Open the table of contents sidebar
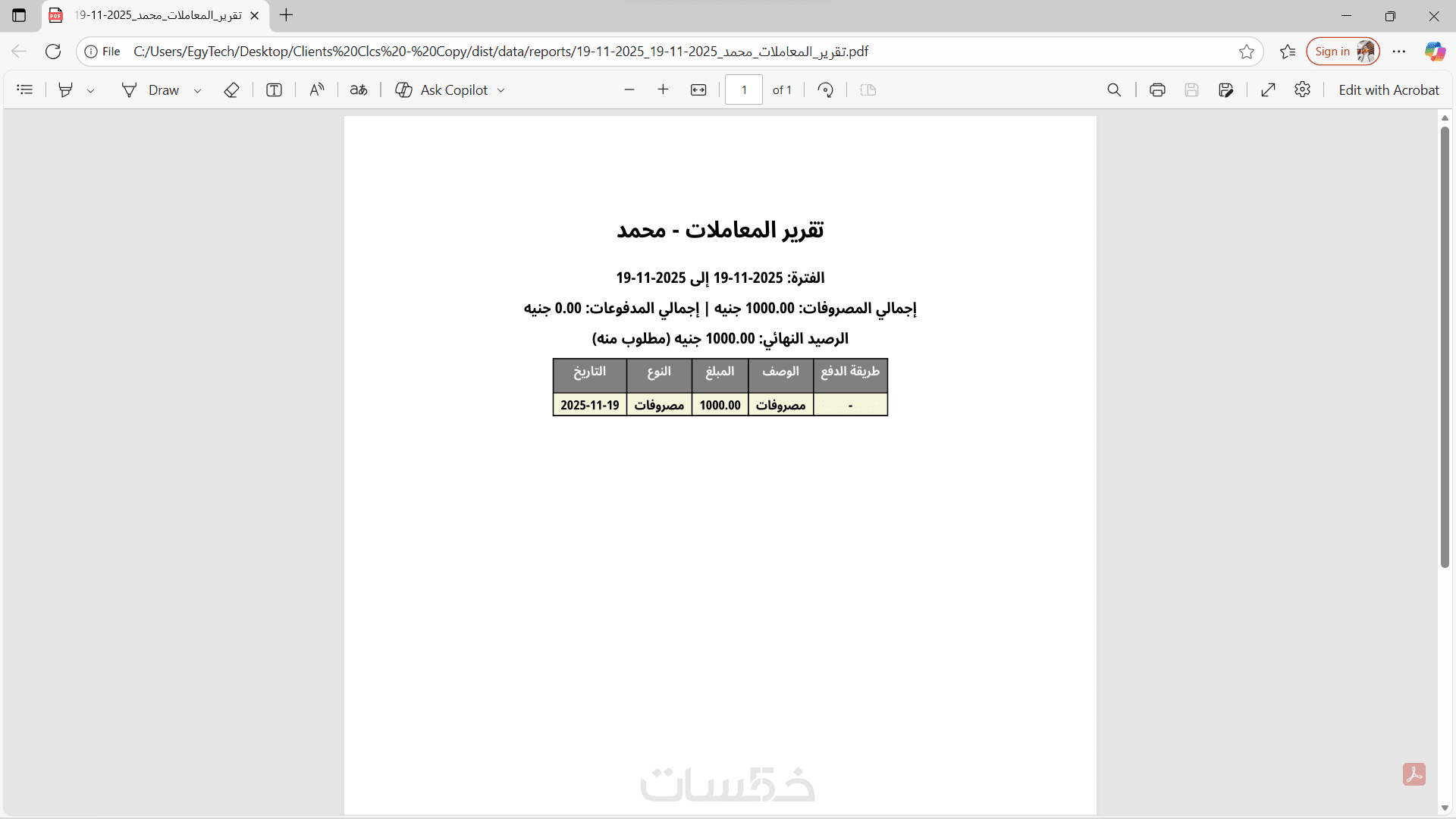The height and width of the screenshot is (819, 1456). [x=25, y=90]
